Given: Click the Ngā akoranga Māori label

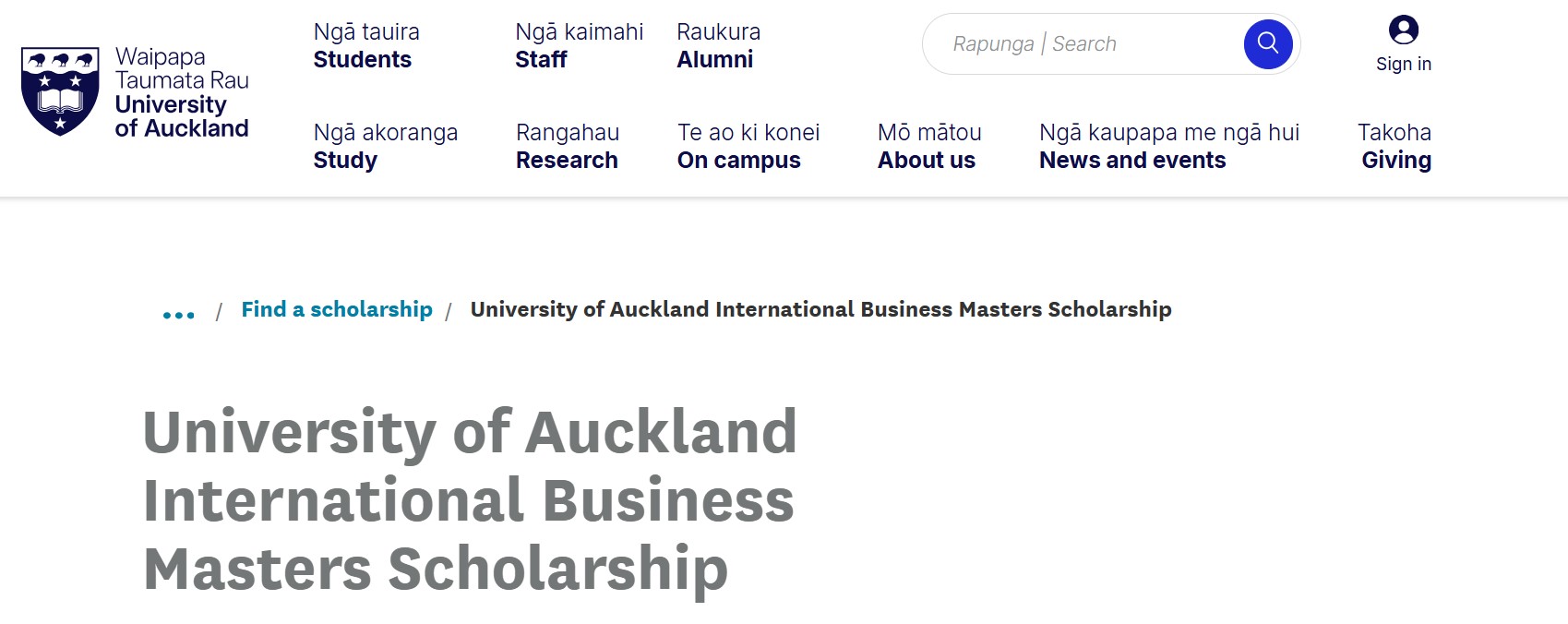Looking at the screenshot, I should pyautogui.click(x=386, y=132).
